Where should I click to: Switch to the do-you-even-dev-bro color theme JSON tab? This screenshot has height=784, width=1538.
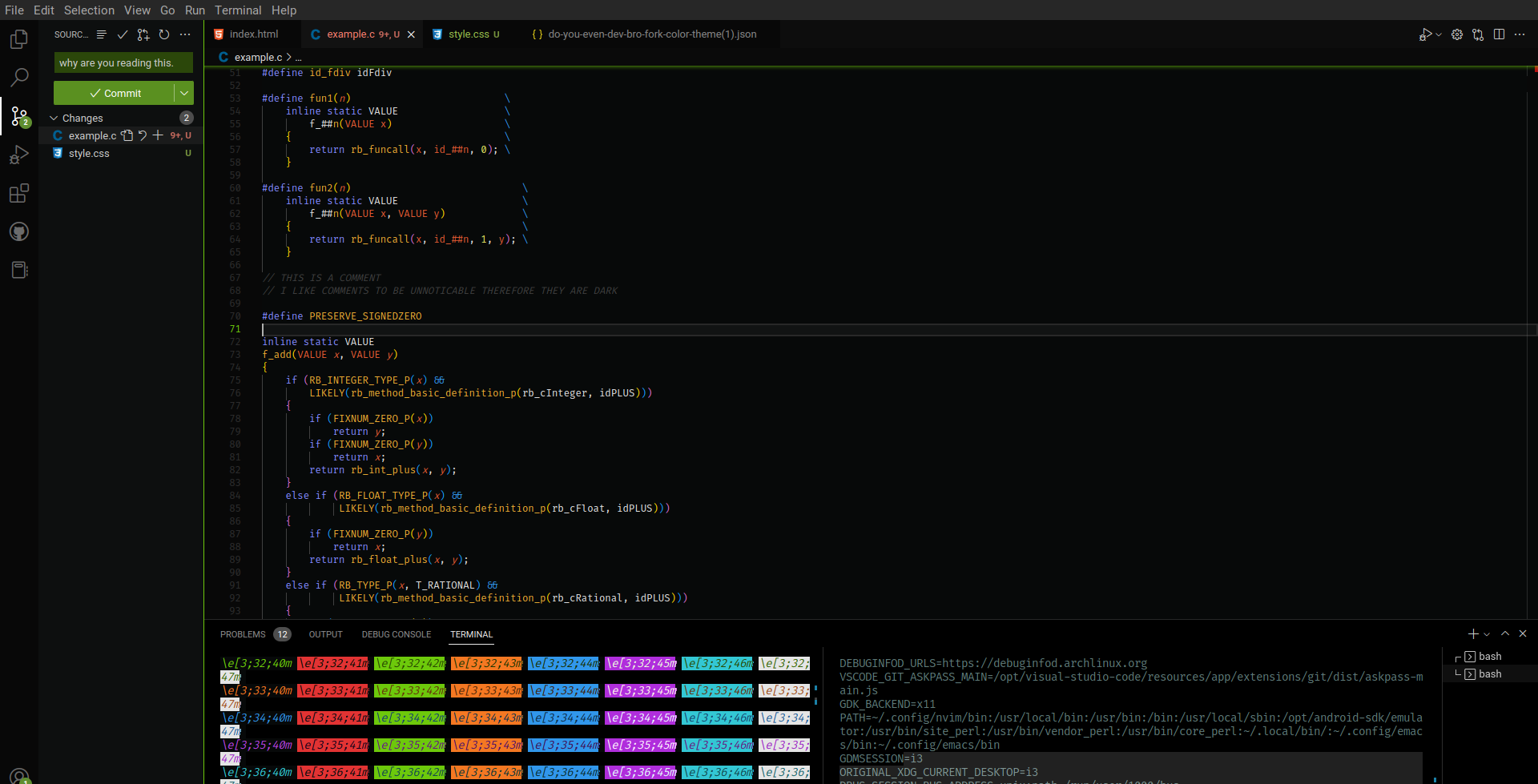pos(651,34)
